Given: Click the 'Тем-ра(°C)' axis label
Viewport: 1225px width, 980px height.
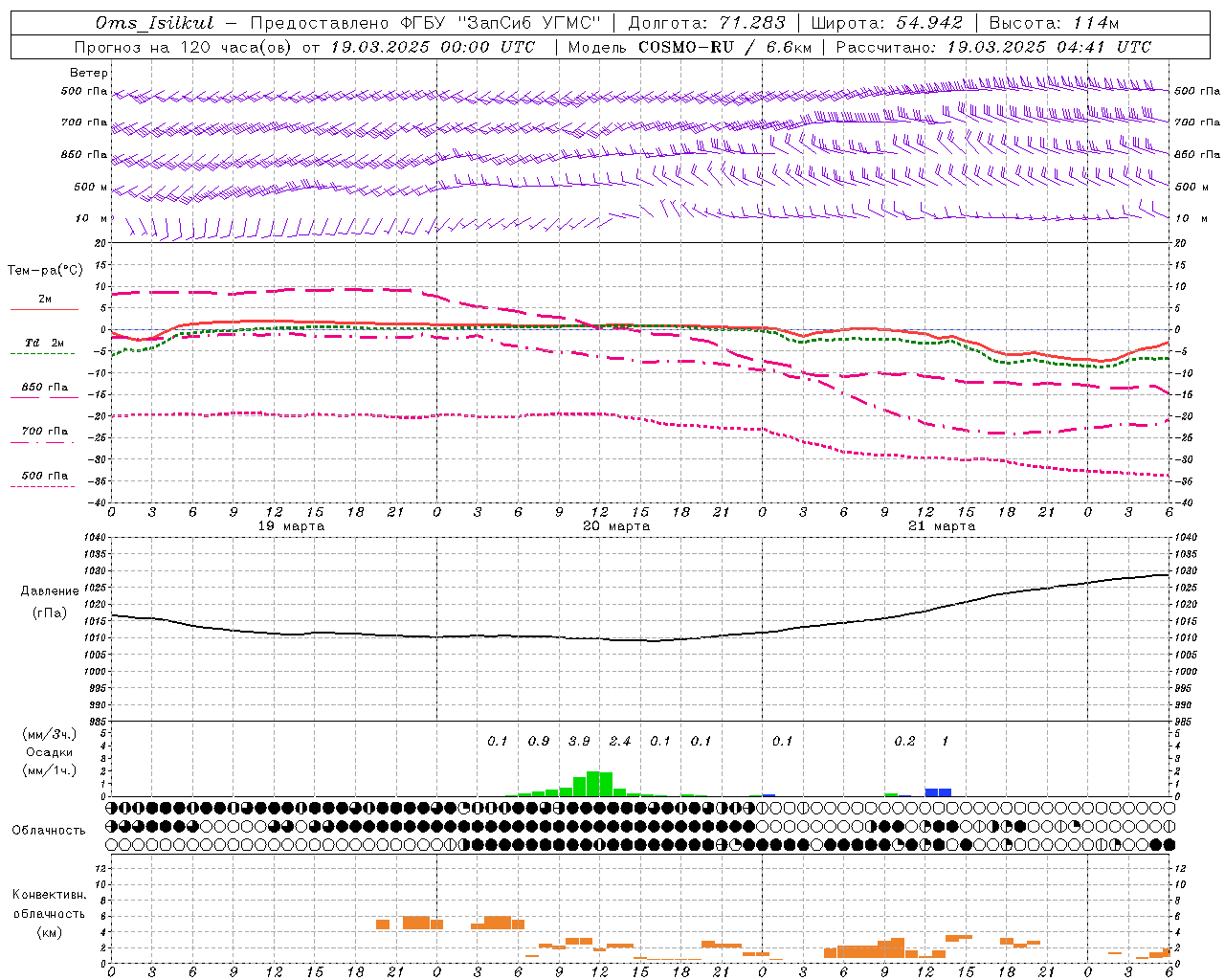Looking at the screenshot, I should click(x=45, y=271).
